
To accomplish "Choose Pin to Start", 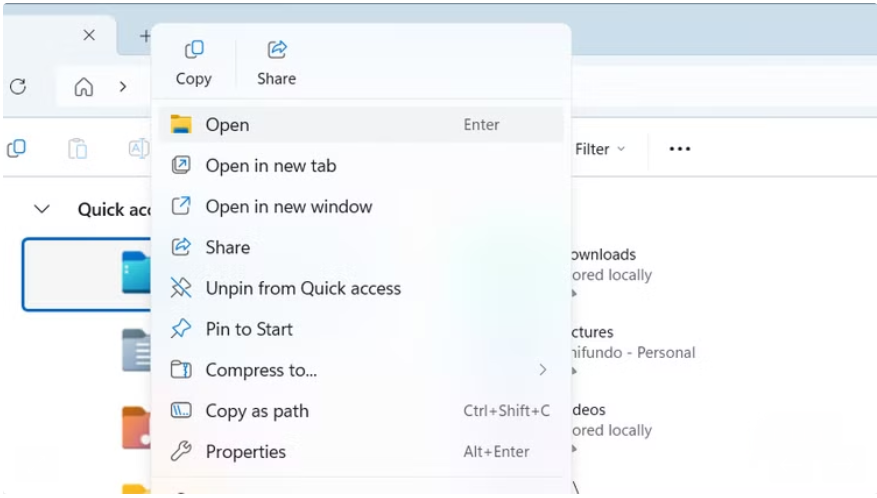I will click(361, 329).
